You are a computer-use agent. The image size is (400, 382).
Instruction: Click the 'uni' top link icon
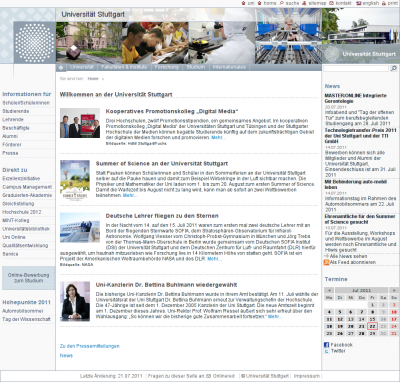click(x=244, y=3)
